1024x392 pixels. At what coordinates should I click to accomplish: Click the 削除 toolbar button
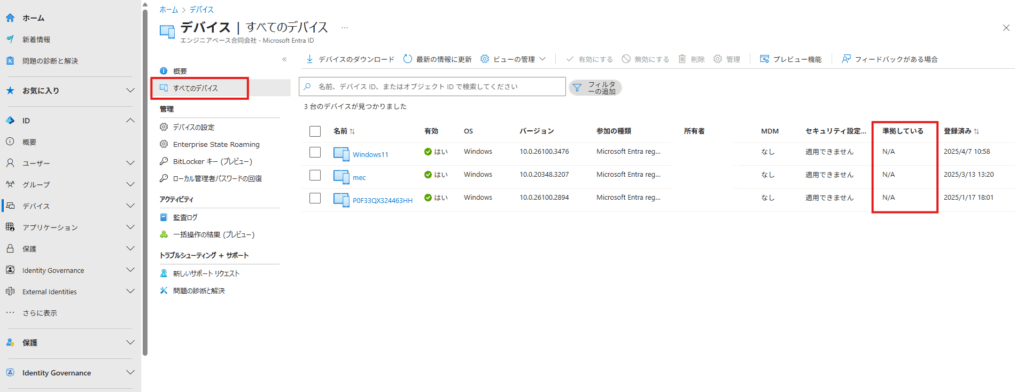pos(692,59)
